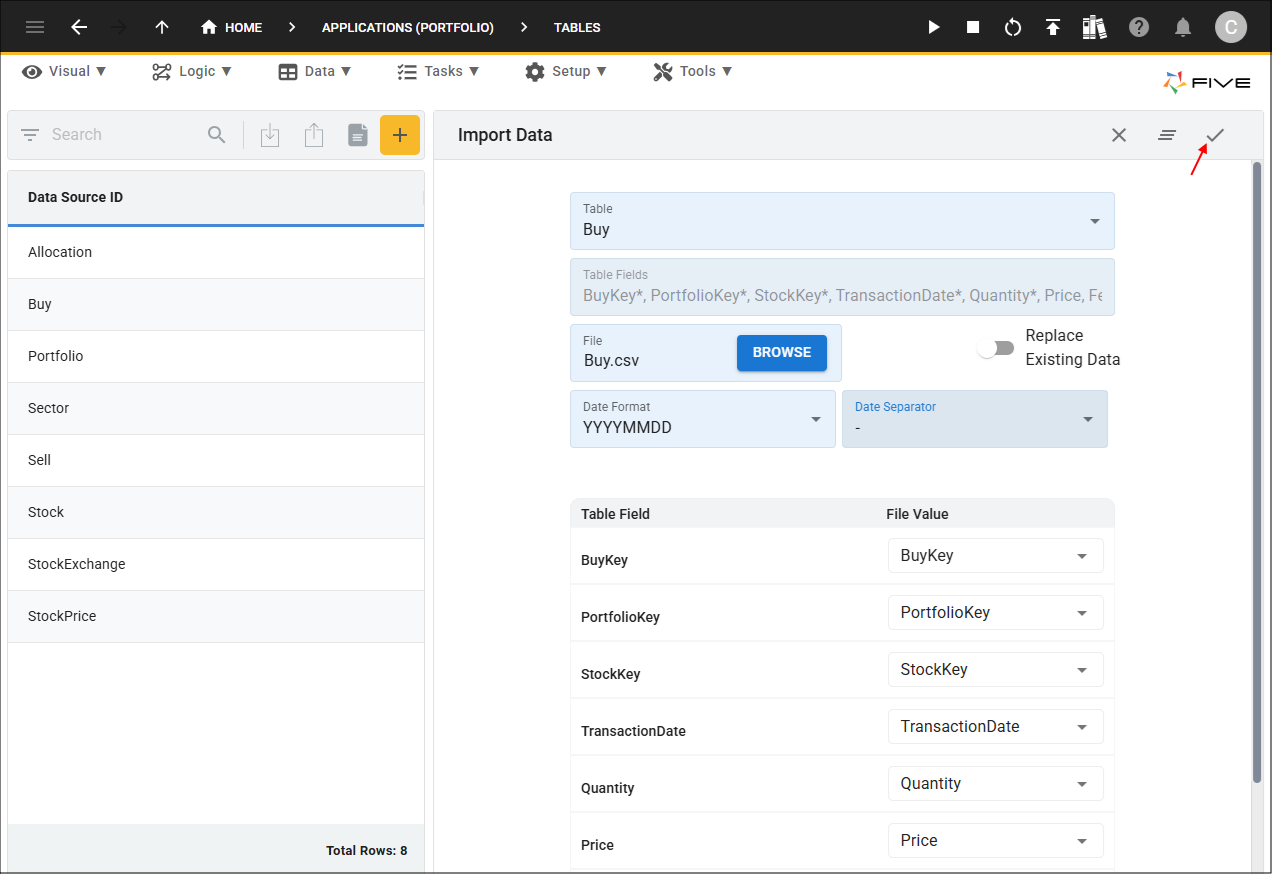Open the hamburger navigation menu
The height and width of the screenshot is (874, 1272).
click(35, 27)
